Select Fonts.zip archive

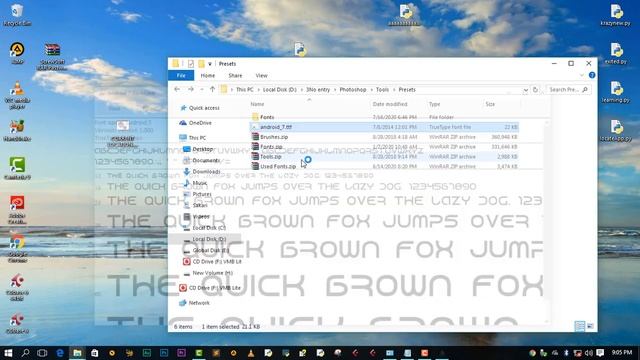(384, 147)
